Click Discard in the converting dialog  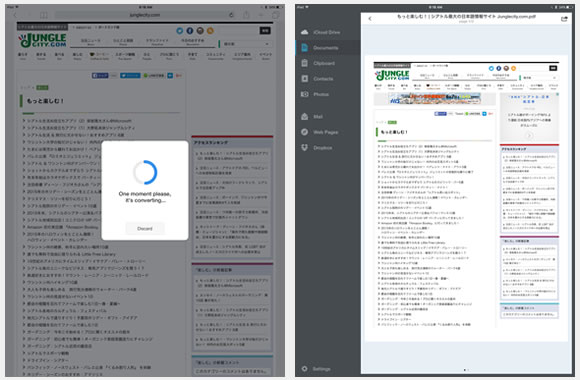coord(145,228)
